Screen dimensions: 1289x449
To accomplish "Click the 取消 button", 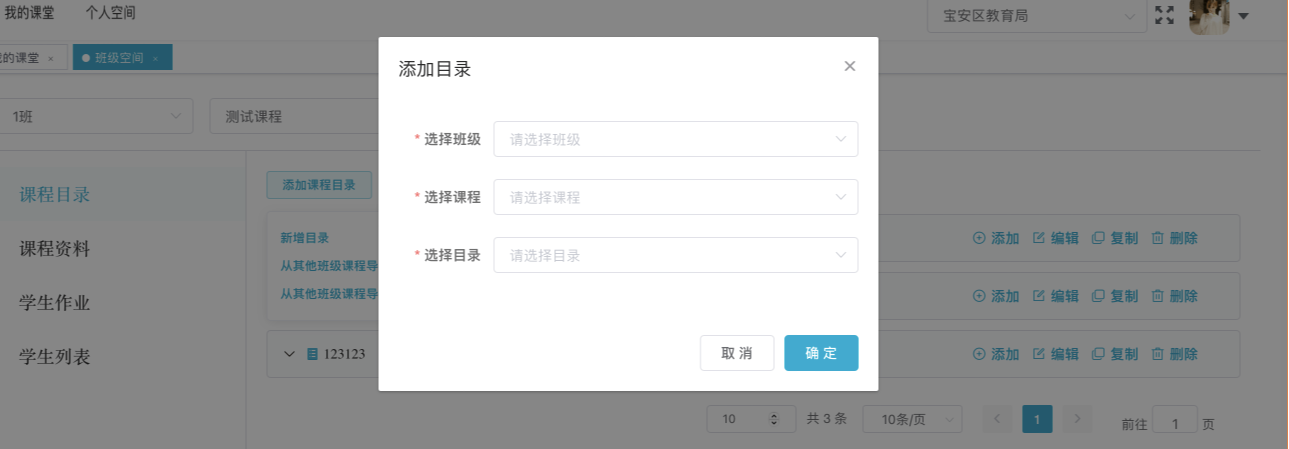I will point(737,353).
